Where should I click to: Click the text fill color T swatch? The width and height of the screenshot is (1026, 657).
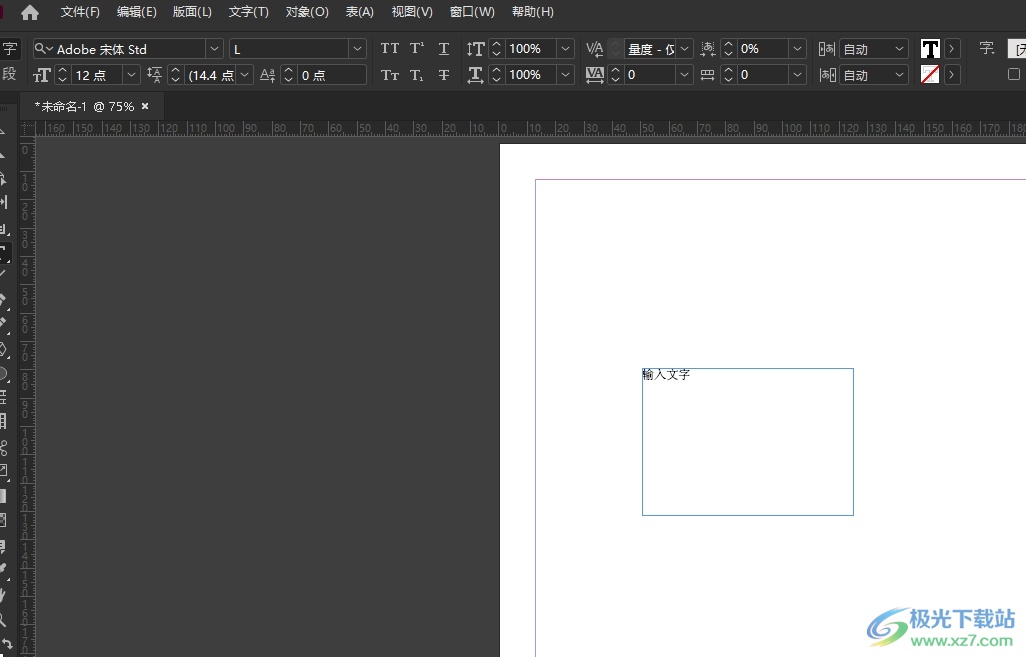pyautogui.click(x=930, y=49)
